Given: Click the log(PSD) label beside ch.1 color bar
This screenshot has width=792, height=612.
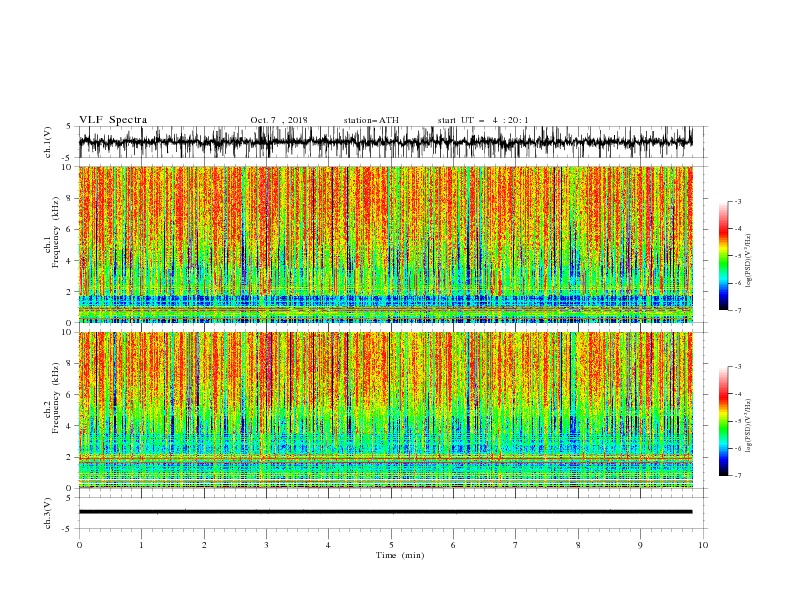Looking at the screenshot, I should coord(748,261).
